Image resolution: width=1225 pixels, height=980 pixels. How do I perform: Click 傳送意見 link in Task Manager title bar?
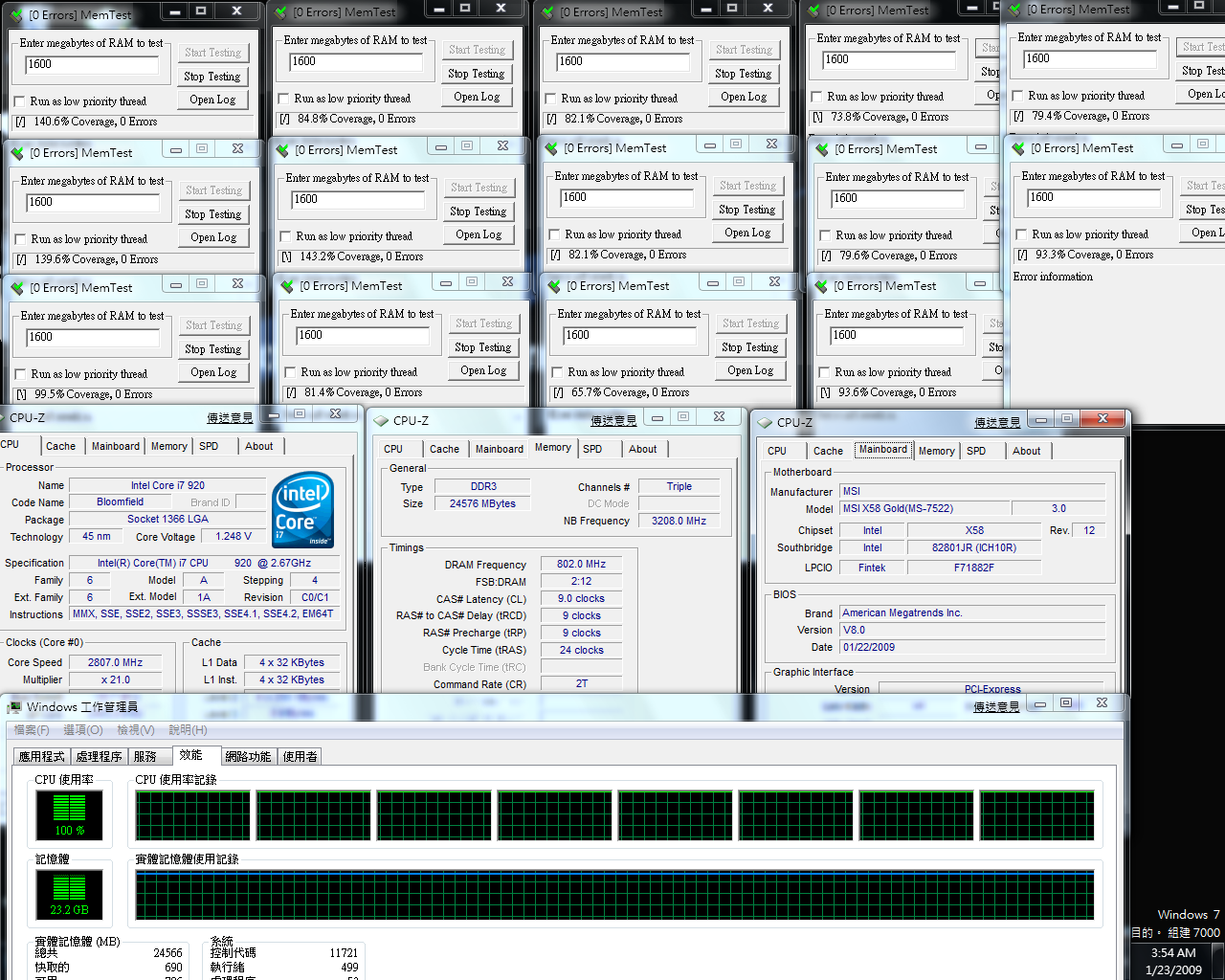tap(996, 707)
